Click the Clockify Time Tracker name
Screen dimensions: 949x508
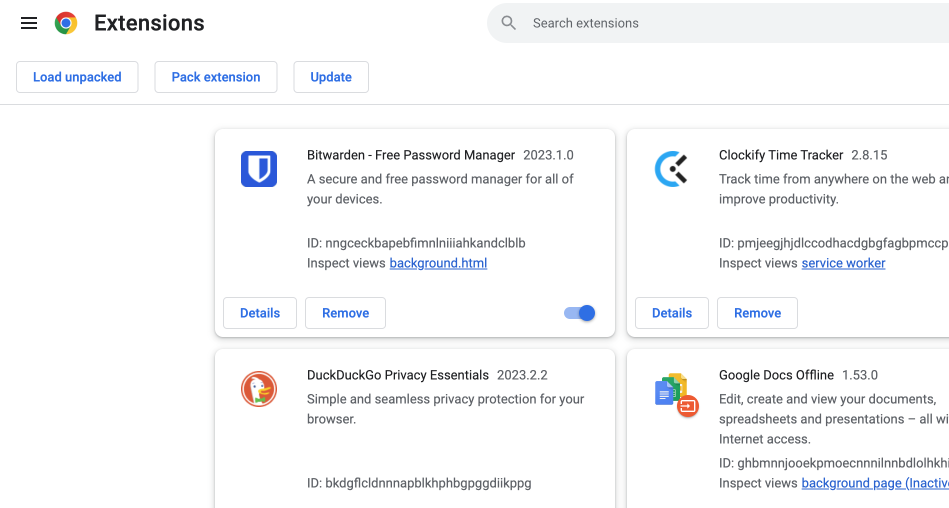click(781, 155)
